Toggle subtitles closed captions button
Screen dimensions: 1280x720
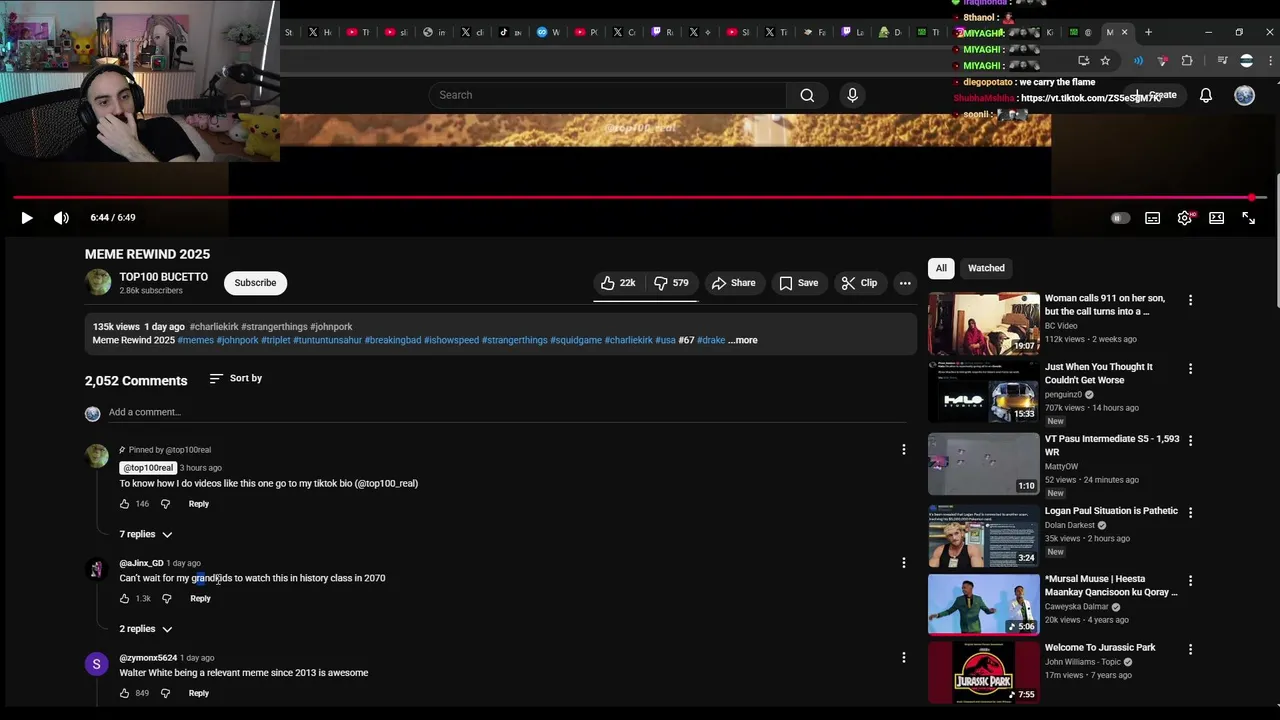tap(1152, 218)
